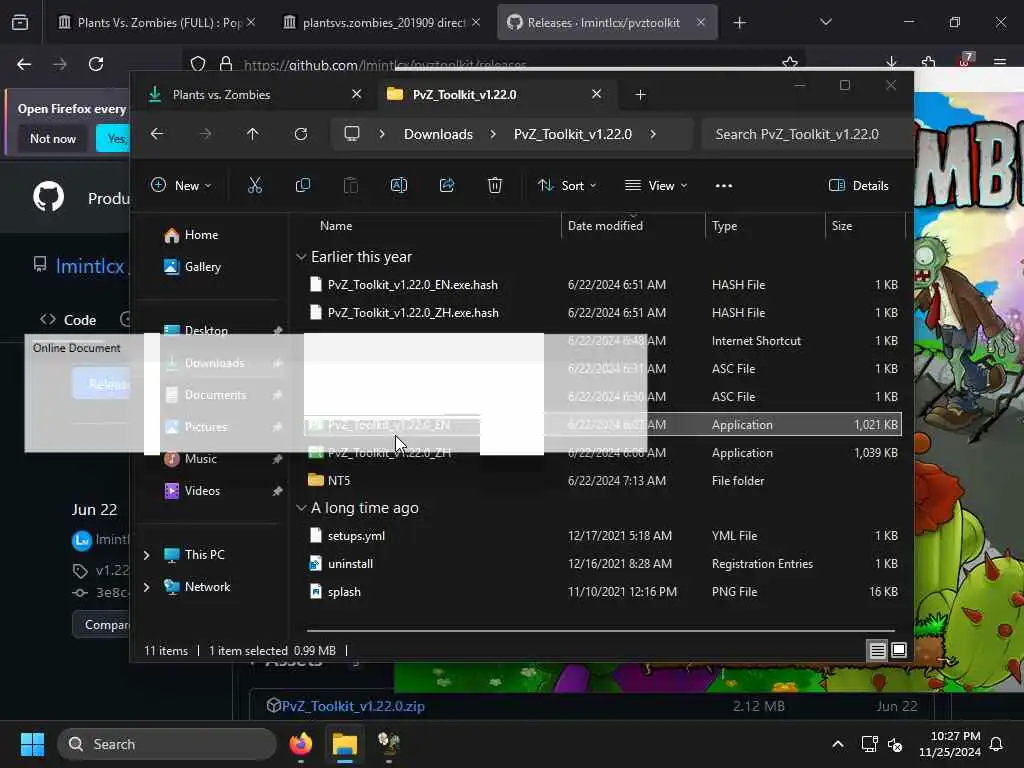Open File Explorer from the taskbar
This screenshot has height=768, width=1024.
[x=344, y=744]
